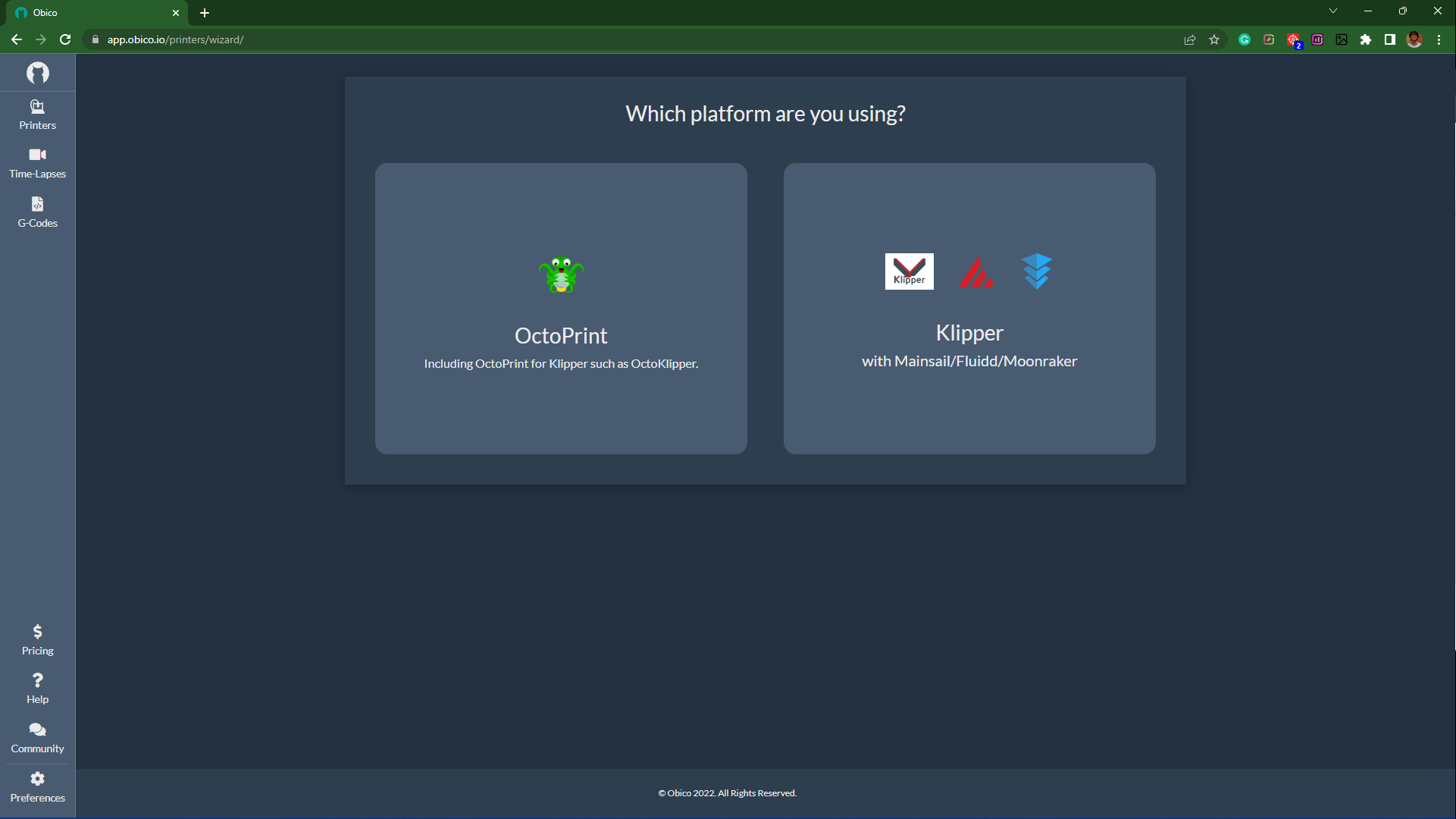Screen dimensions: 1456x819
Task: Open Preferences gear in sidebar
Action: [37, 788]
